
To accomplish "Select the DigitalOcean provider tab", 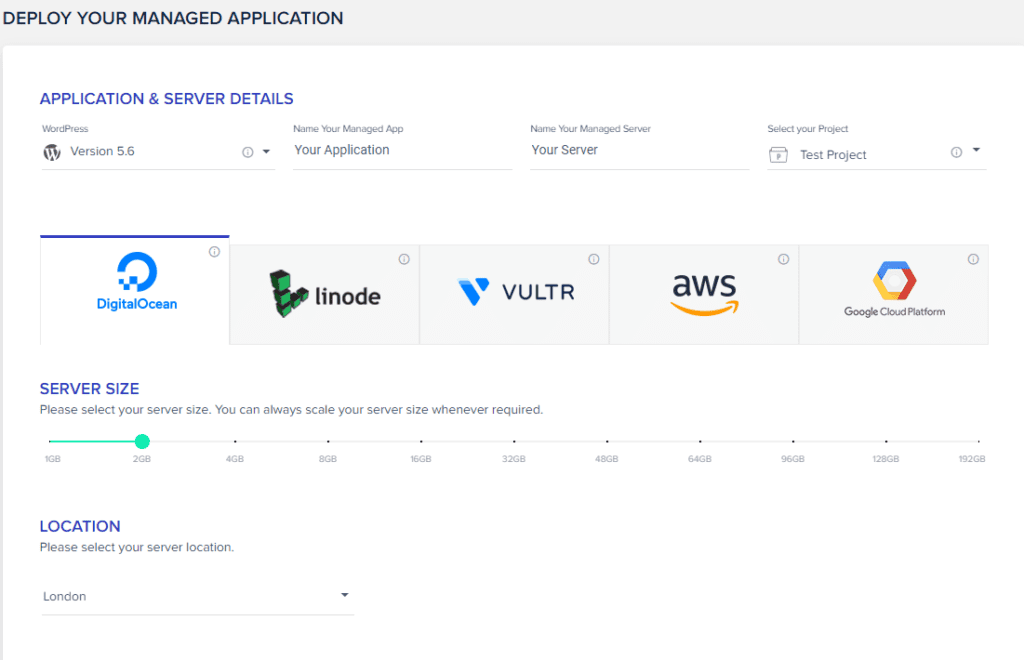I will 135,290.
